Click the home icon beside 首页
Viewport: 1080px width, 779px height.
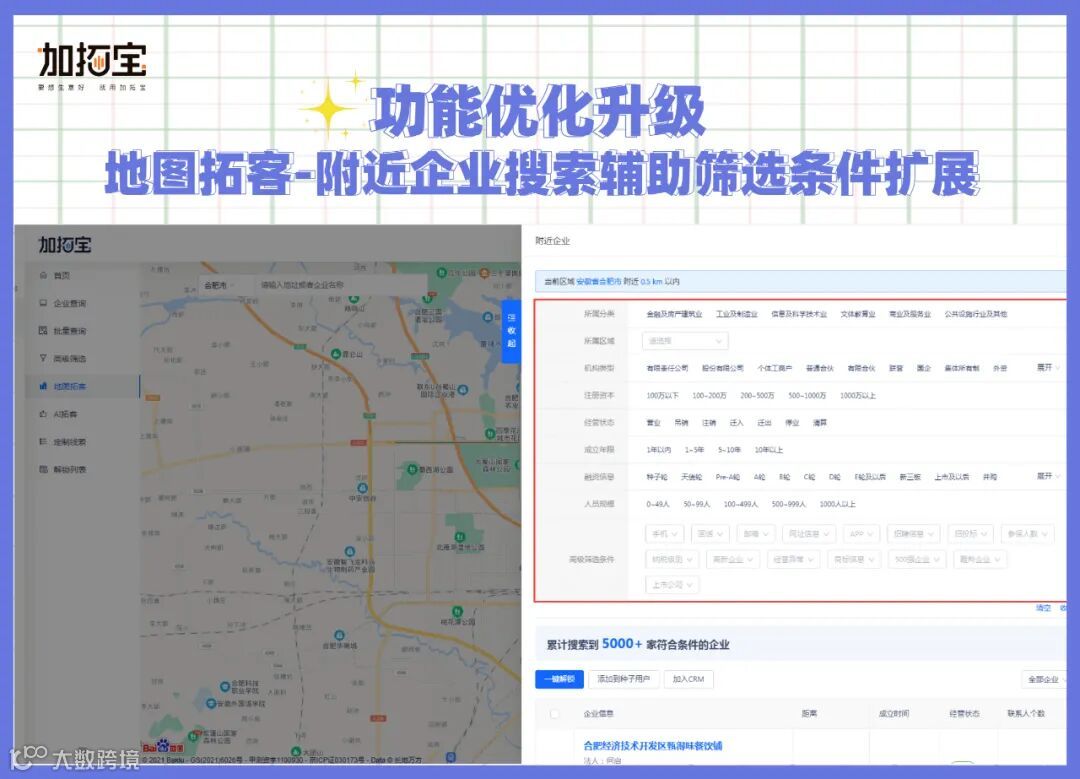[x=43, y=276]
